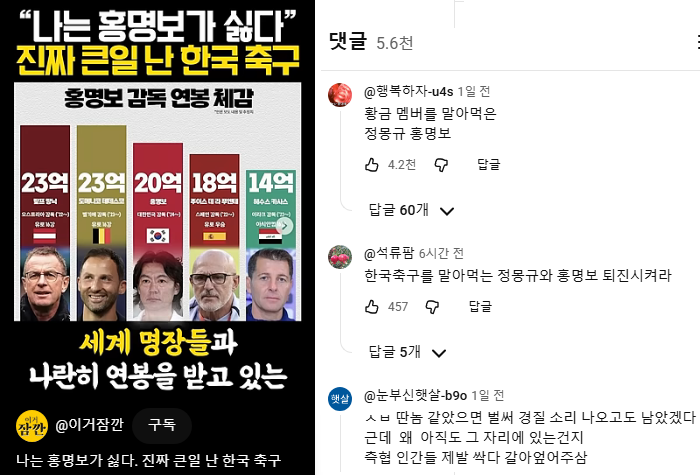Expand 답글 60개 replies
Viewport: 700px width, 475px height.
[411, 210]
